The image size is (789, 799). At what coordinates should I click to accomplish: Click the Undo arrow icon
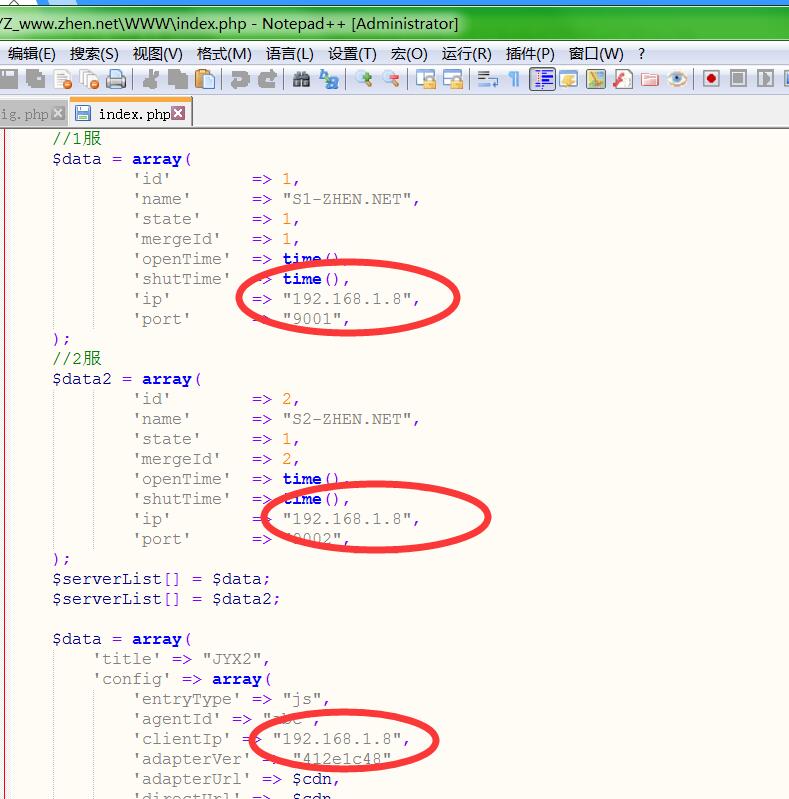click(240, 79)
